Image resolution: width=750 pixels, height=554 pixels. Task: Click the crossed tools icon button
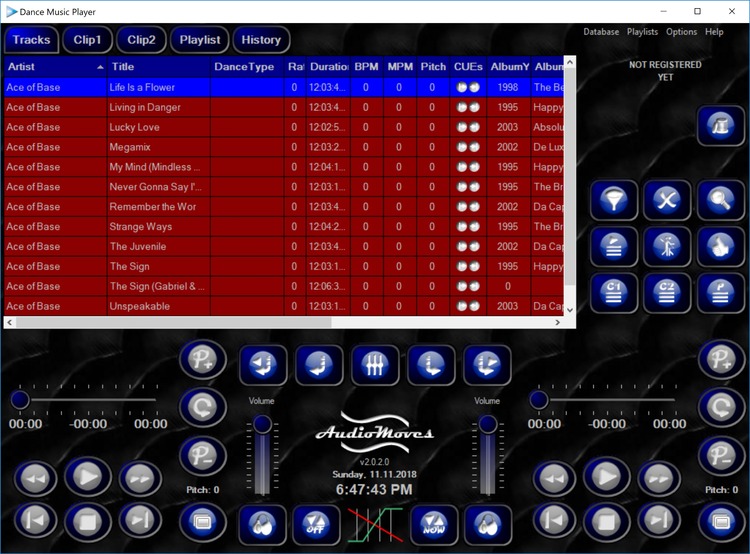click(x=667, y=200)
